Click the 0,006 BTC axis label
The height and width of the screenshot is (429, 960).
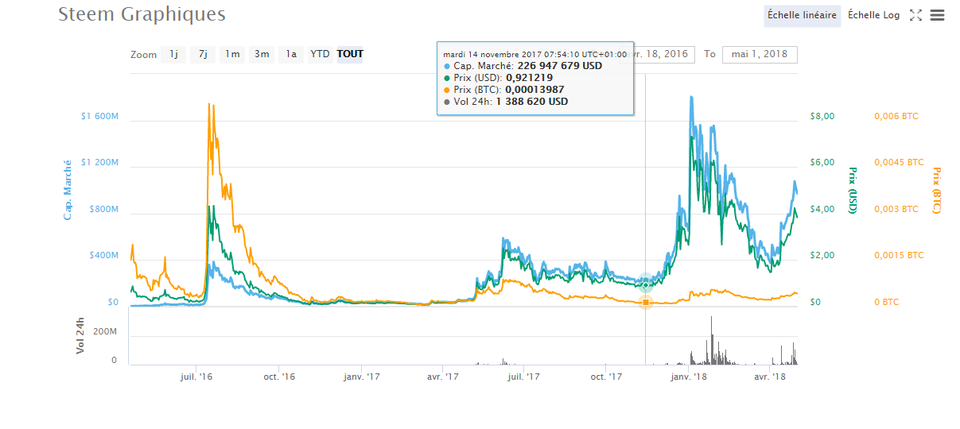897,116
